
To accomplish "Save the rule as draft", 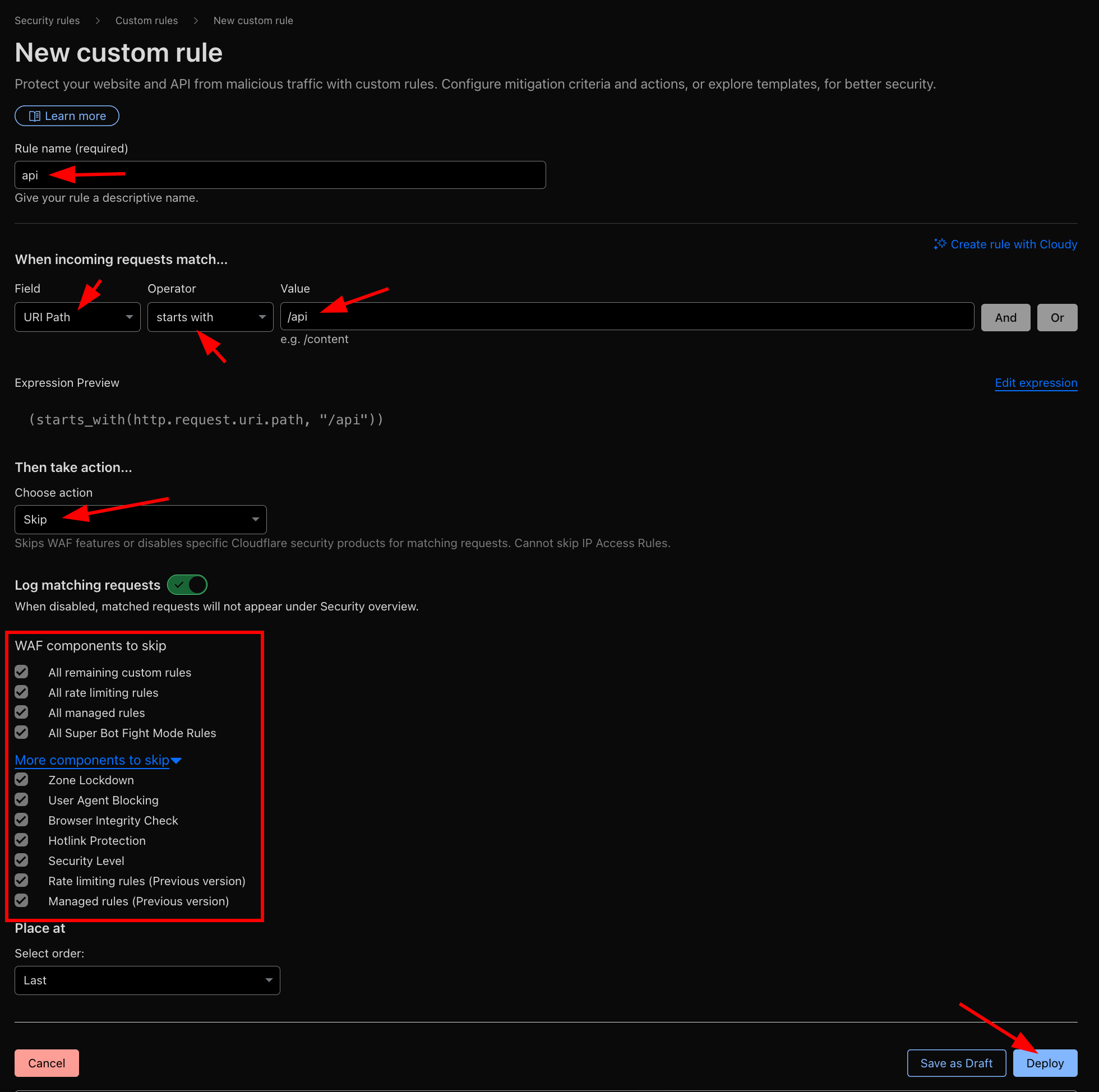I will pos(956,1062).
